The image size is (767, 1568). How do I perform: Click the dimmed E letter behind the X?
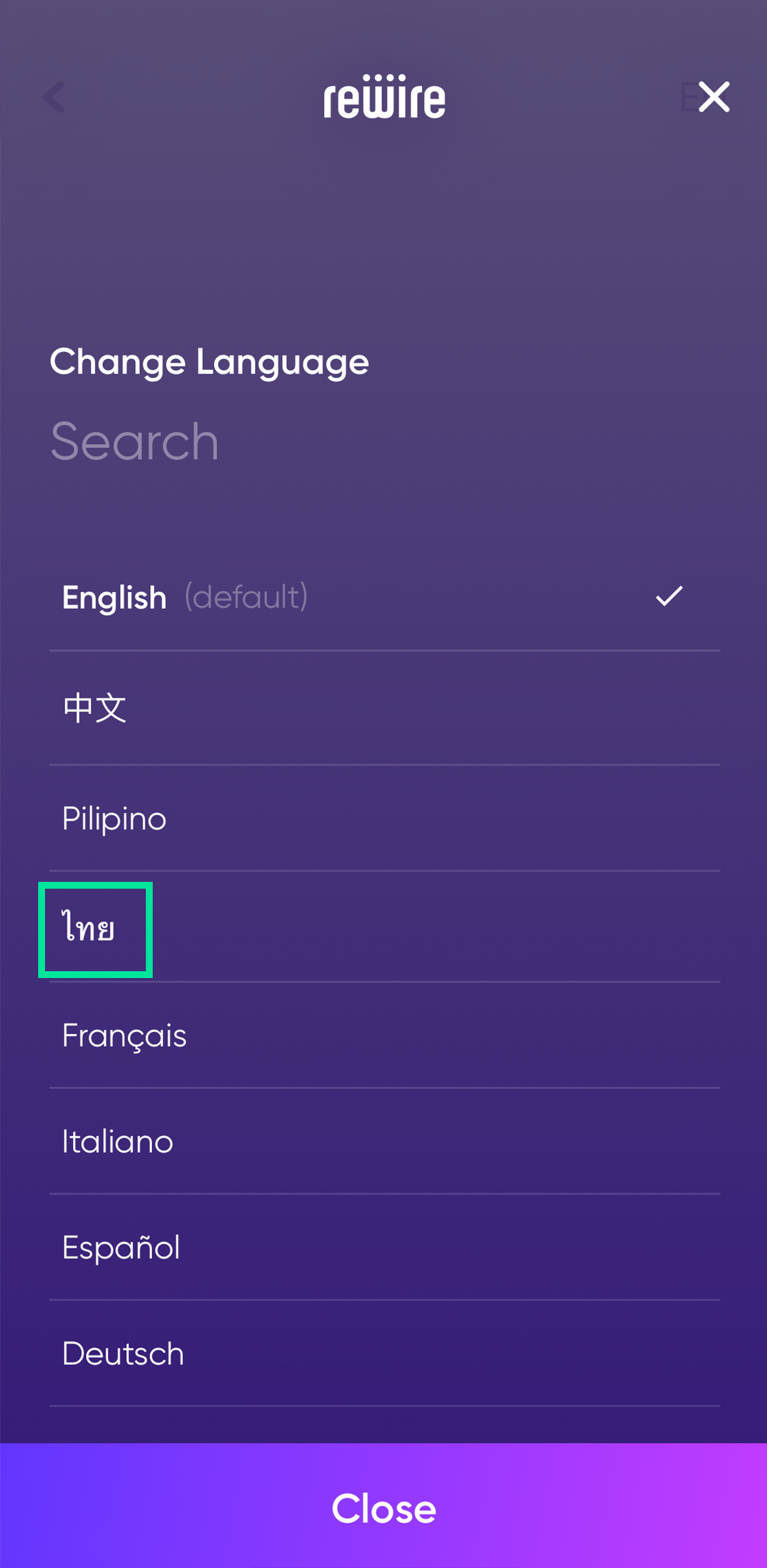click(689, 97)
